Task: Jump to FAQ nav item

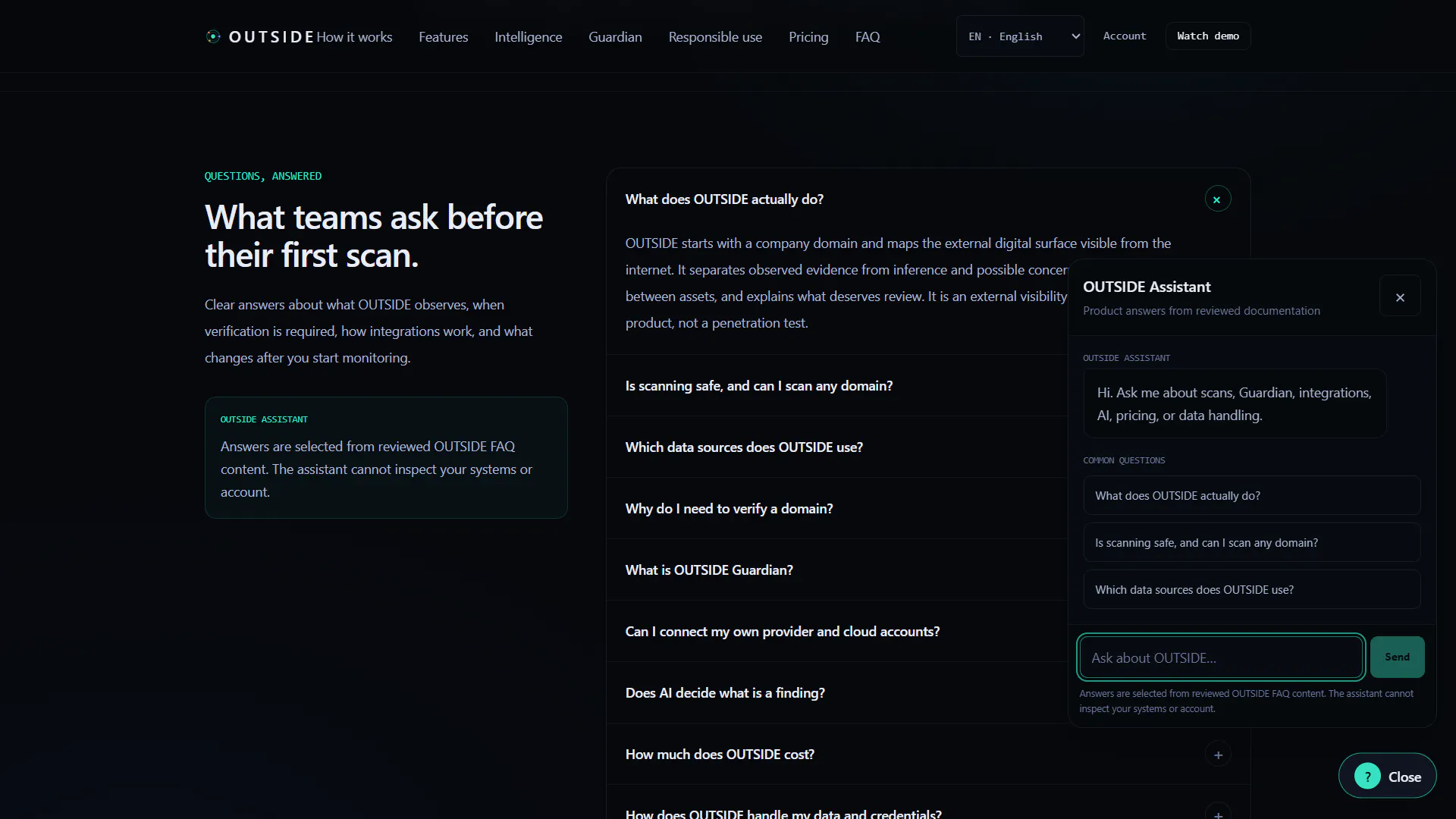Action: pos(868,36)
